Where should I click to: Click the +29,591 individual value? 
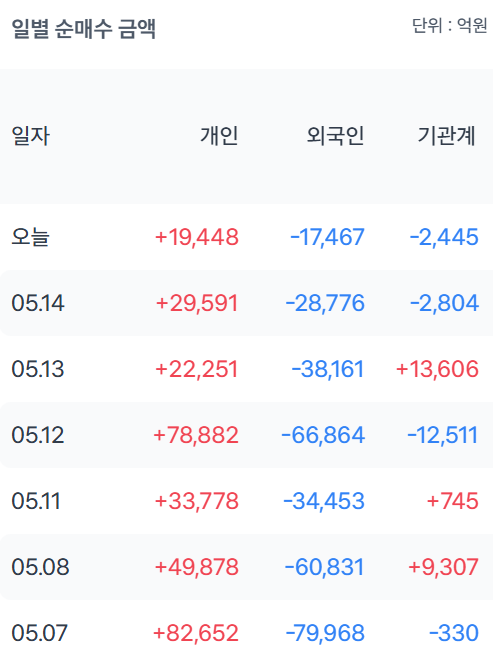[x=197, y=303]
